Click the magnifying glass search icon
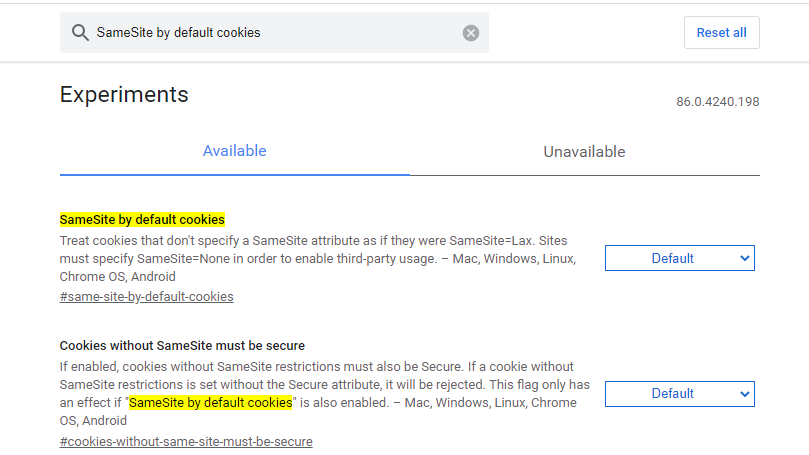 [80, 33]
